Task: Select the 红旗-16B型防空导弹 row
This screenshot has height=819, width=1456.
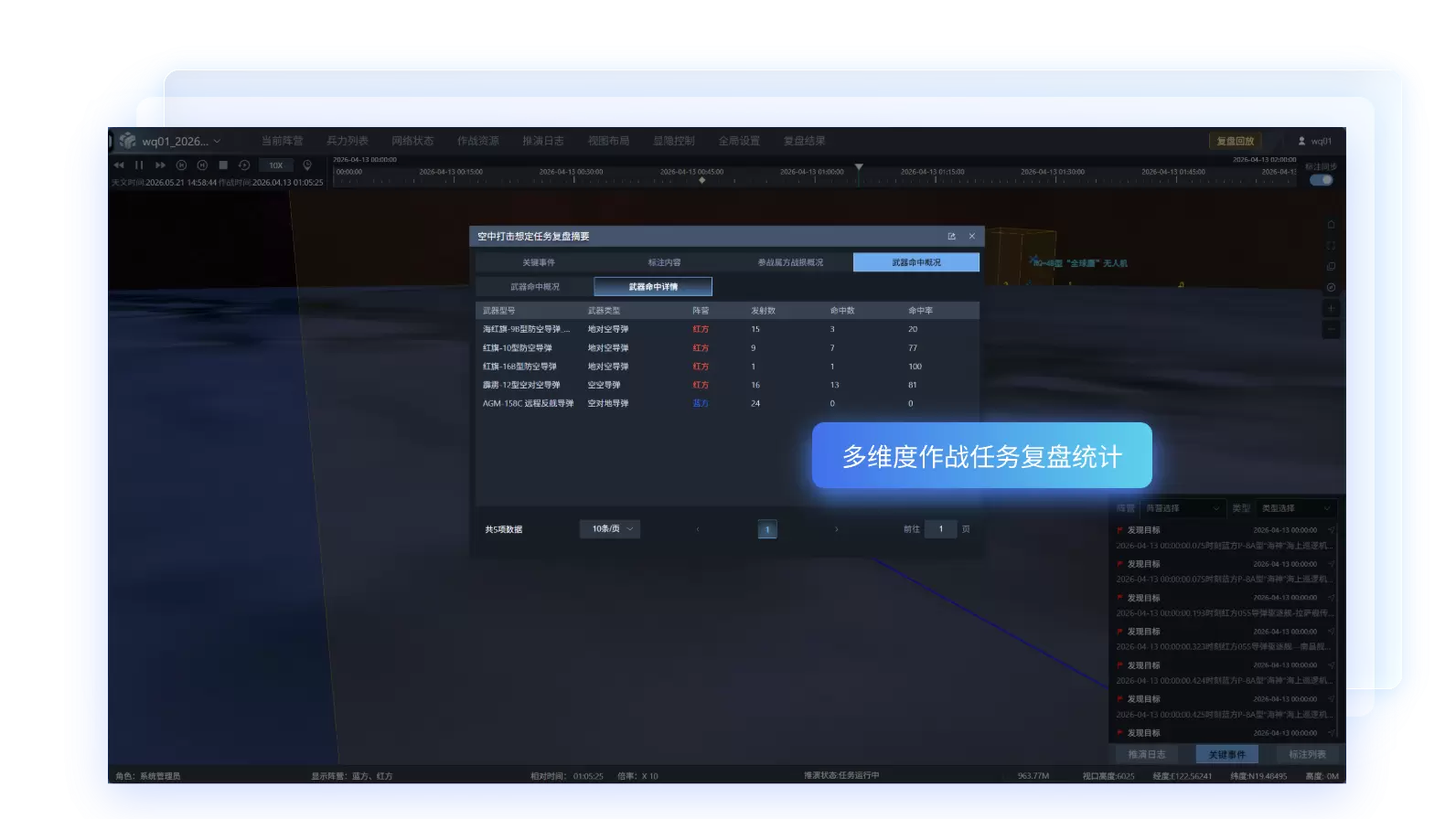Action: (728, 367)
